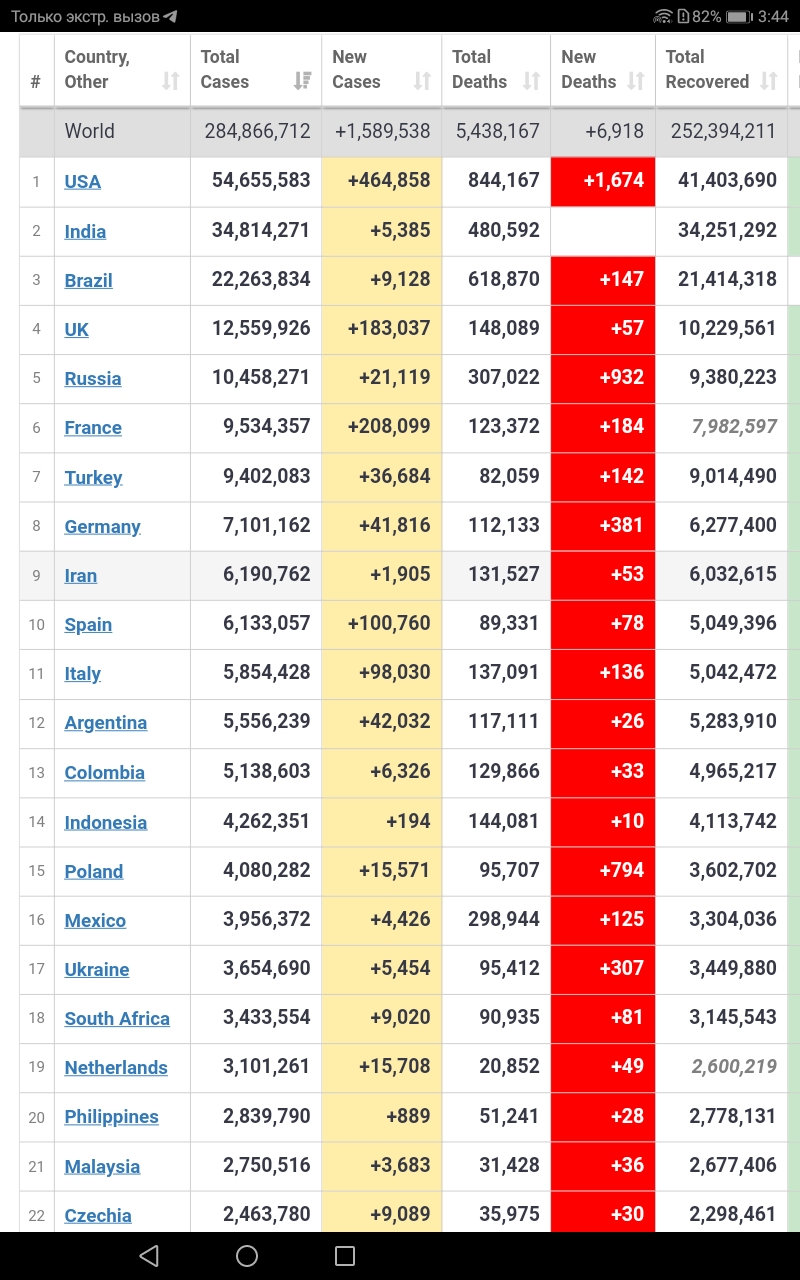Open the South Africa link
This screenshot has width=800, height=1280.
click(x=117, y=1019)
